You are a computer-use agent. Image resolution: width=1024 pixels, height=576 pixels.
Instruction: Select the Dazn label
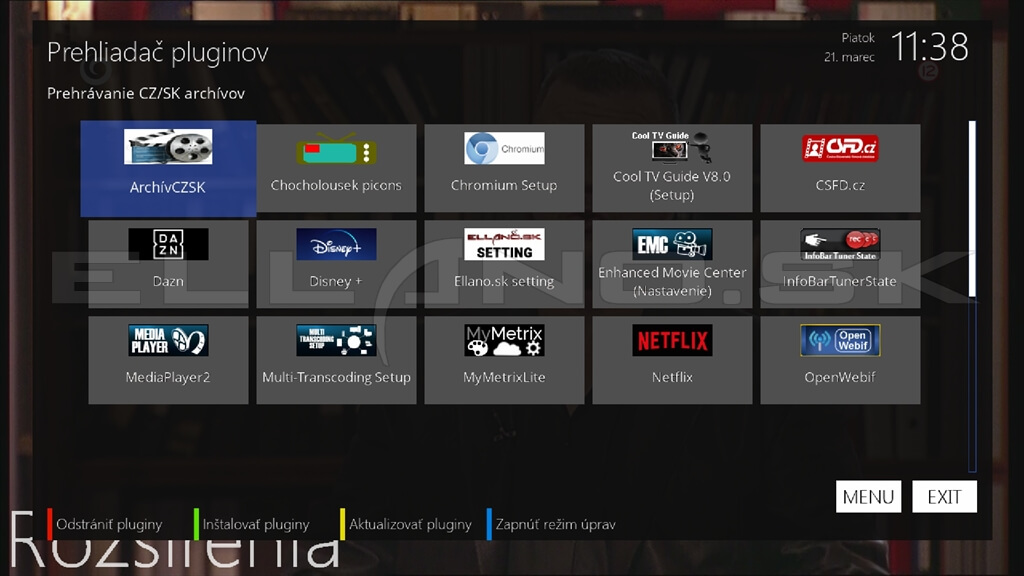pyautogui.click(x=168, y=281)
